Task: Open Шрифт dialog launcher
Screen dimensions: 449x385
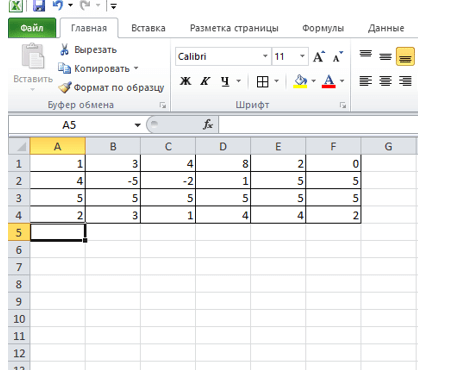Action: click(x=343, y=105)
